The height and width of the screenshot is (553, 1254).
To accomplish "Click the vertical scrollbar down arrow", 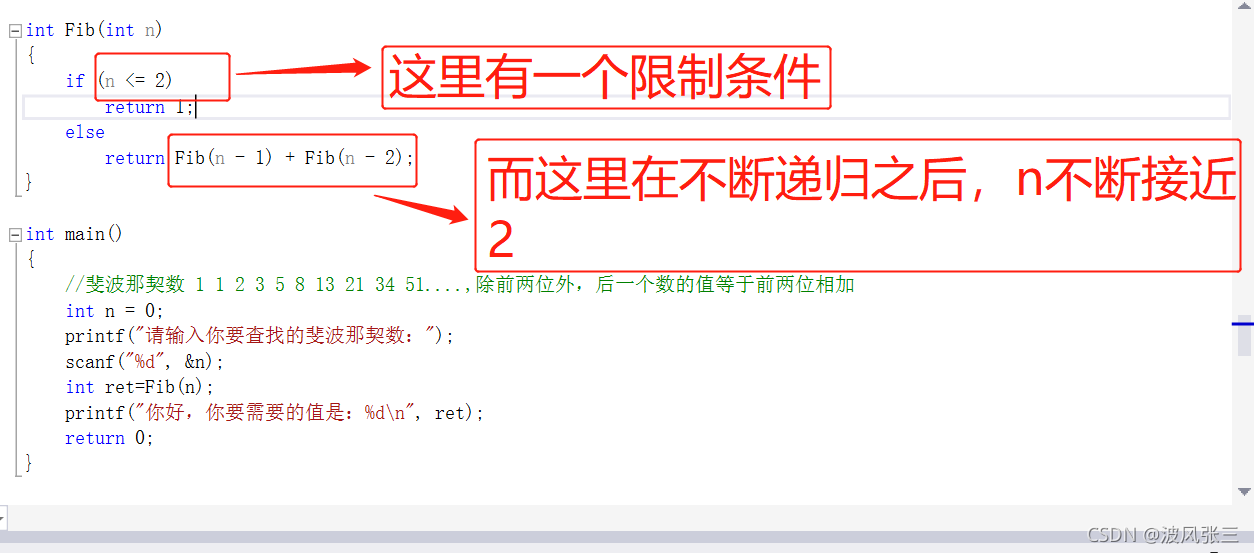I will (x=1244, y=491).
